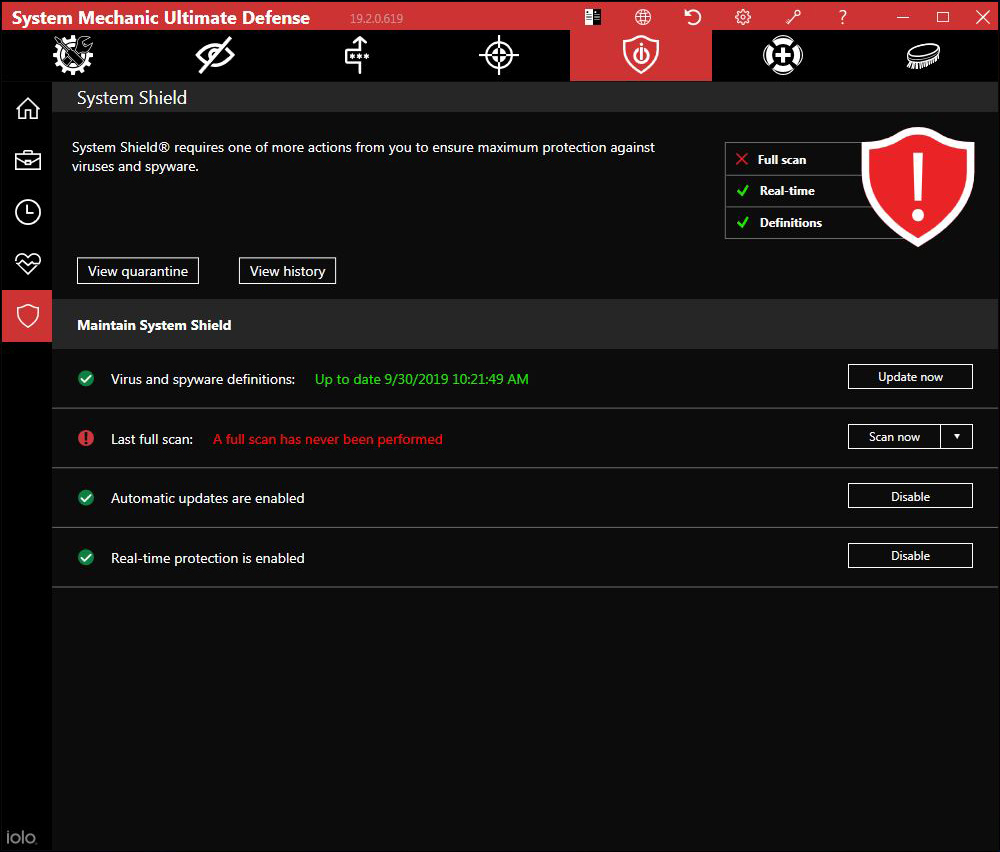Click View history button
Viewport: 1000px width, 852px height.
(x=287, y=271)
